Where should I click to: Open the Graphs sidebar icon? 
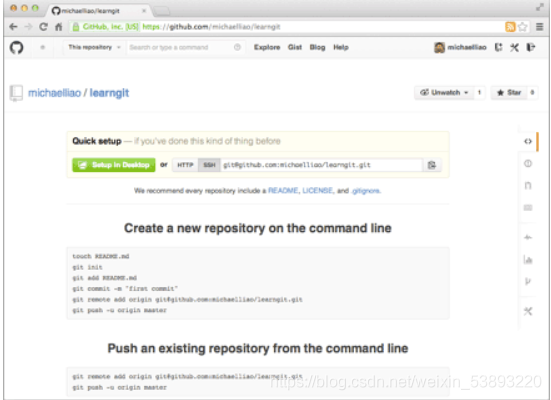pyautogui.click(x=528, y=259)
